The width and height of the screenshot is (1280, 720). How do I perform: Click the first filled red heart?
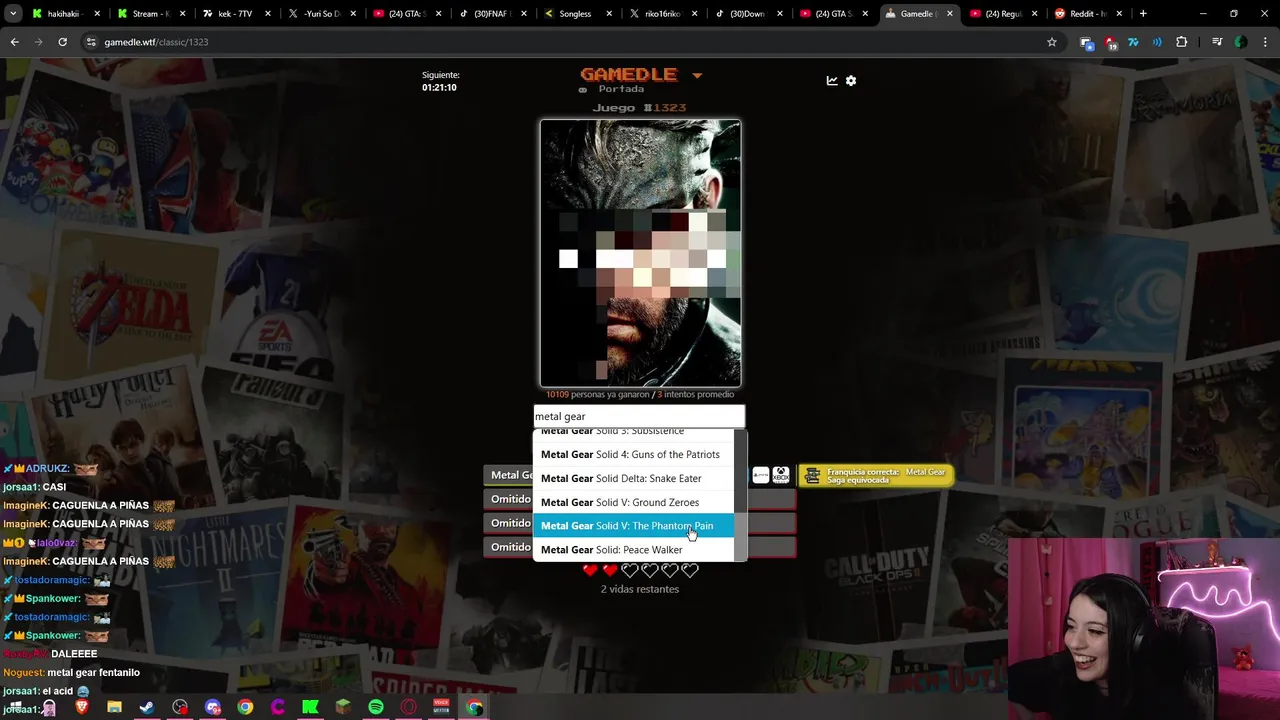[x=590, y=570]
